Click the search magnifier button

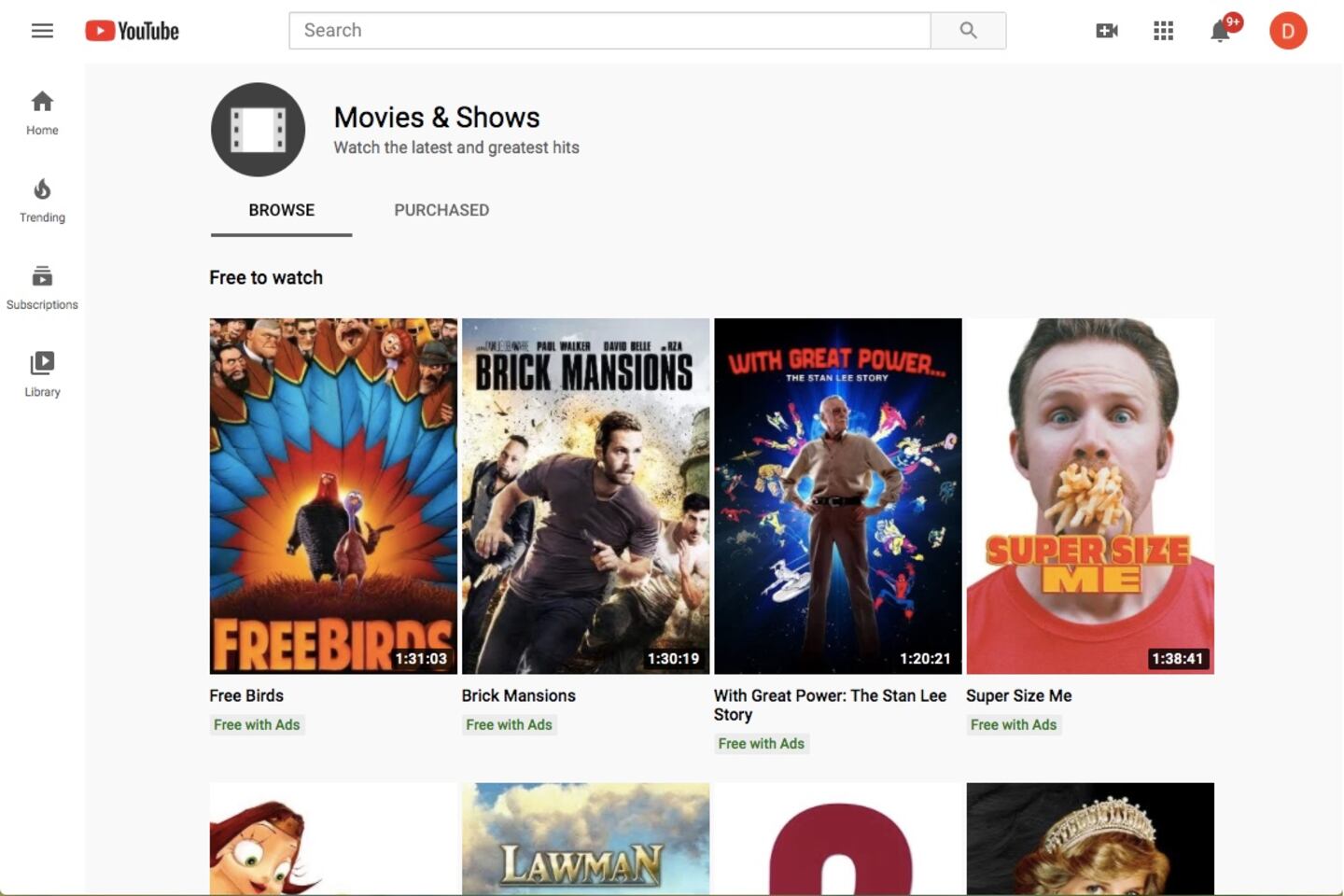pos(968,31)
